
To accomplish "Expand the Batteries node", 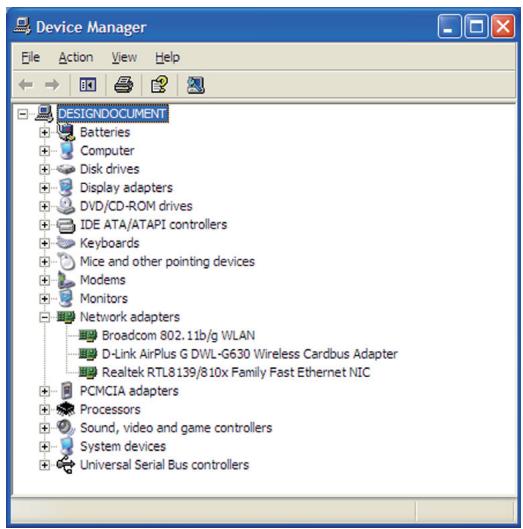I will [44, 132].
